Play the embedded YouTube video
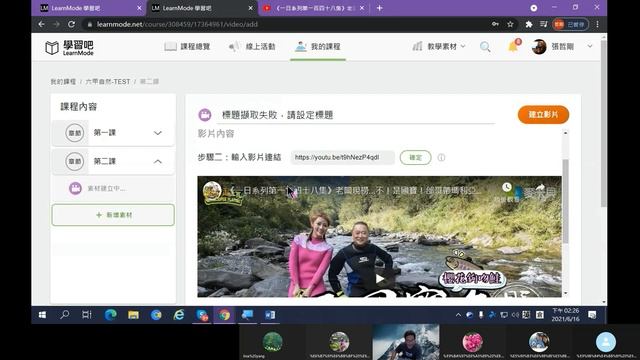The image size is (640, 360). 380,279
